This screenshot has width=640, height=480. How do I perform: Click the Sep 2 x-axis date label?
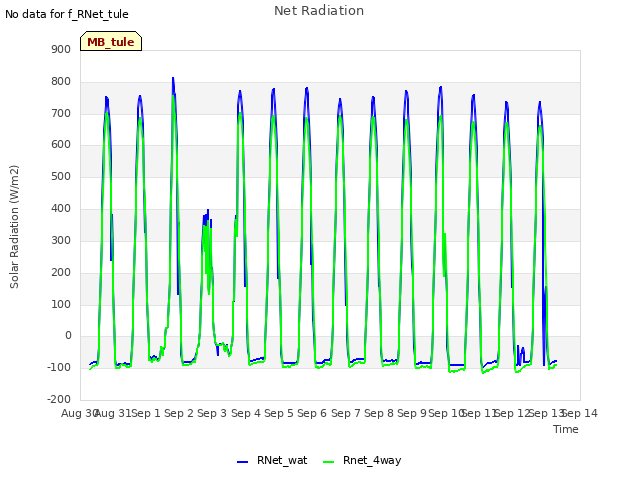click(179, 413)
